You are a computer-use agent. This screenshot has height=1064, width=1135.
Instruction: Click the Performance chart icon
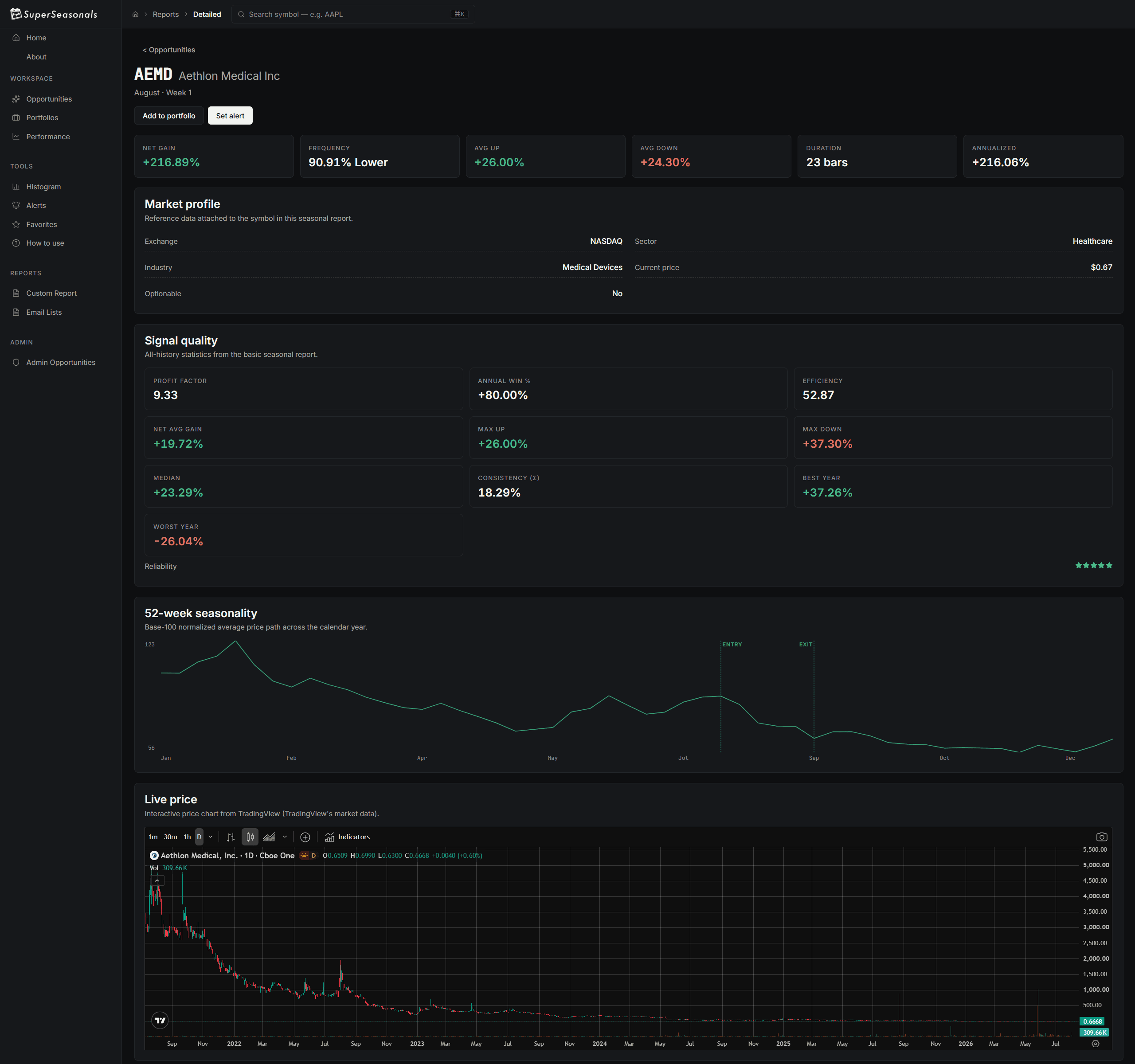click(x=16, y=137)
